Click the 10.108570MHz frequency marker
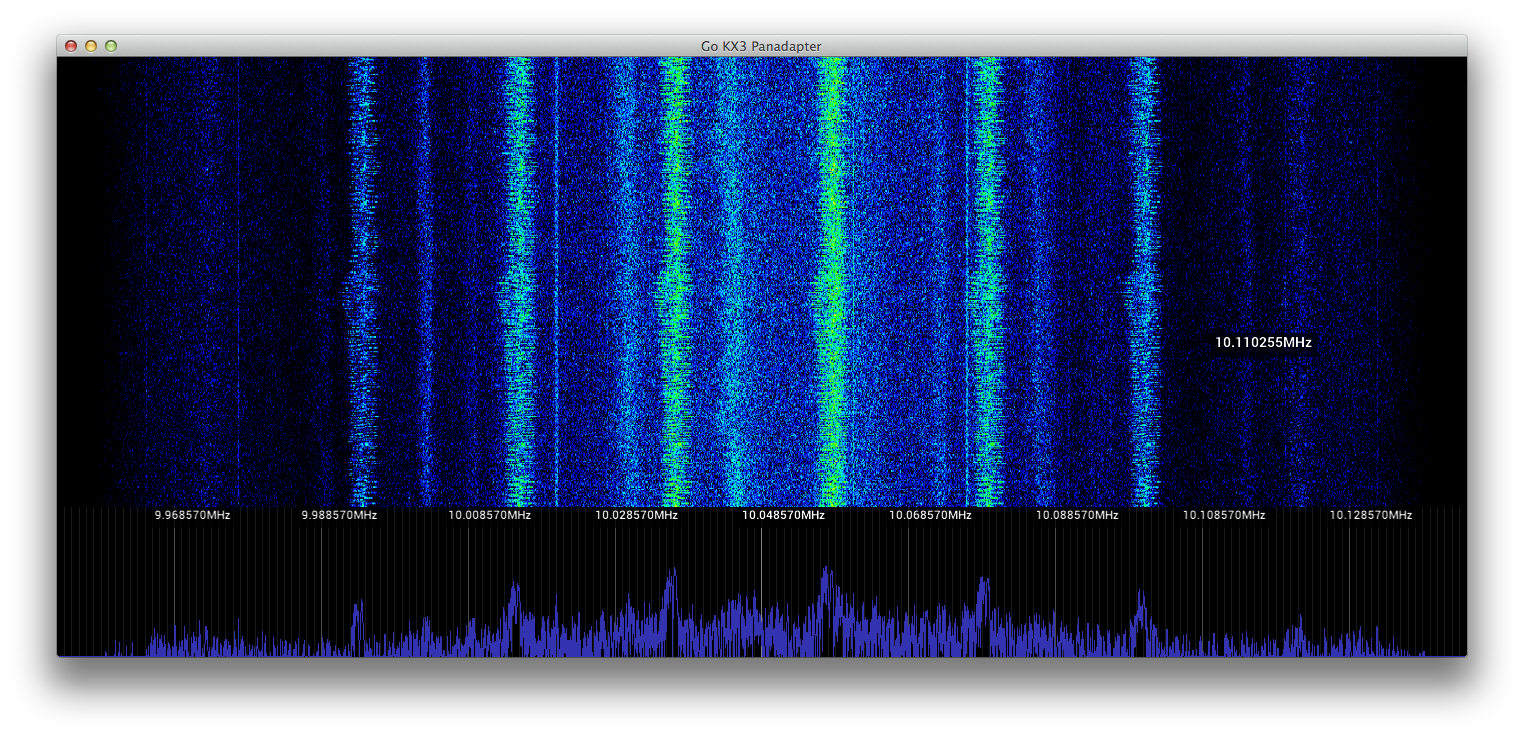 1224,515
